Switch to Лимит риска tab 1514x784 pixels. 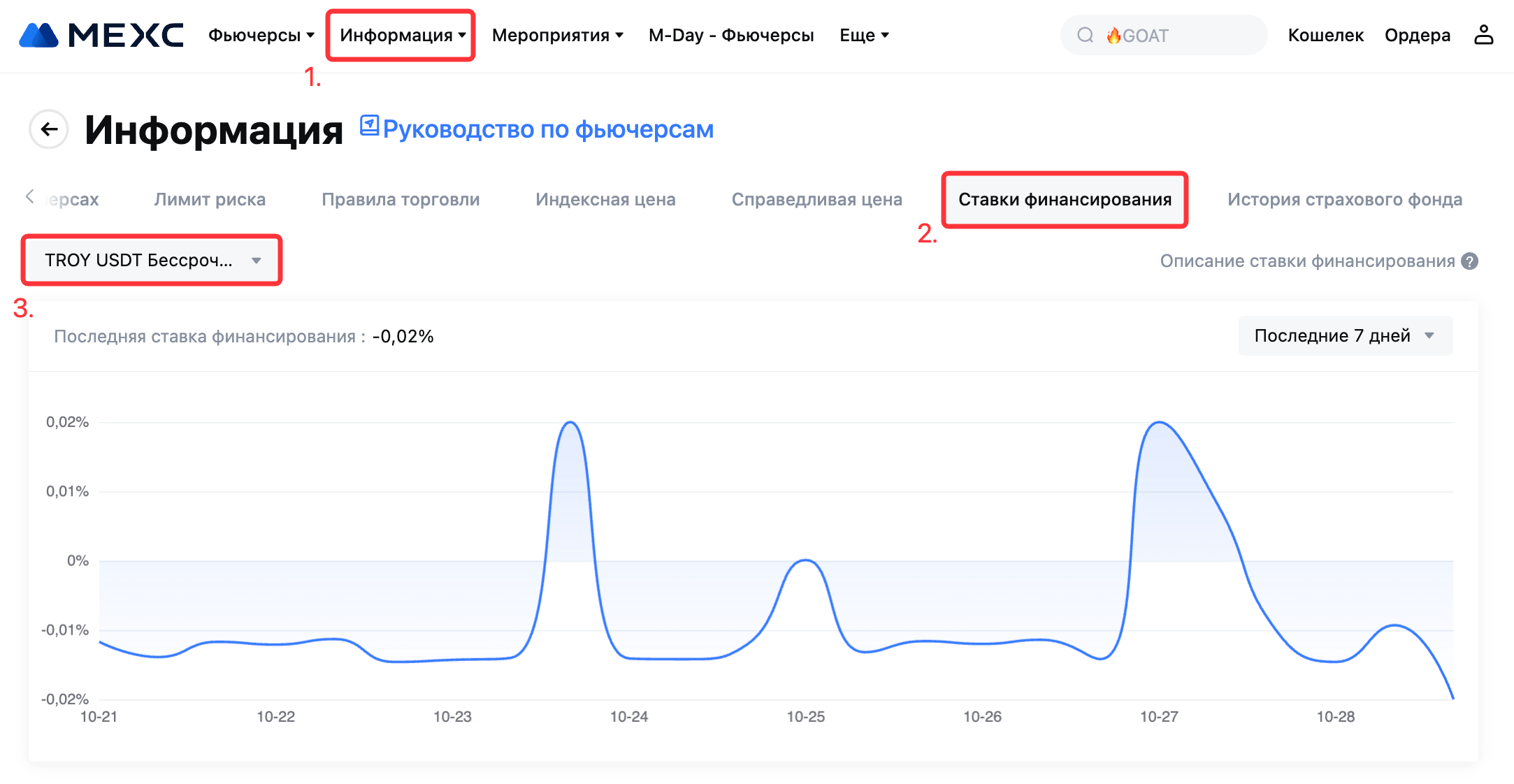tap(210, 200)
